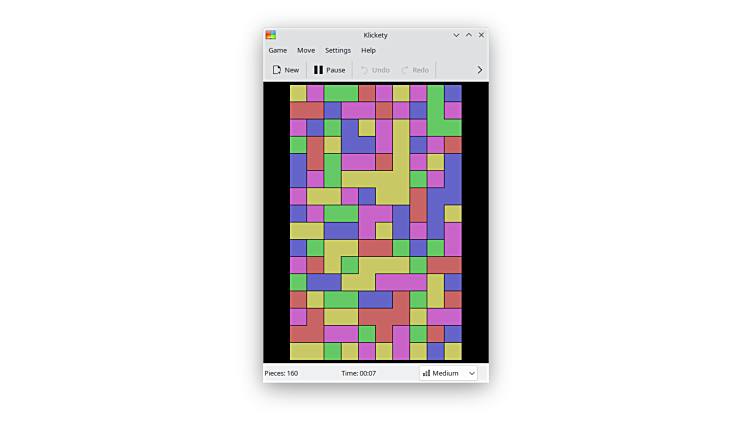Click the Undo toolbar button

[x=375, y=70]
